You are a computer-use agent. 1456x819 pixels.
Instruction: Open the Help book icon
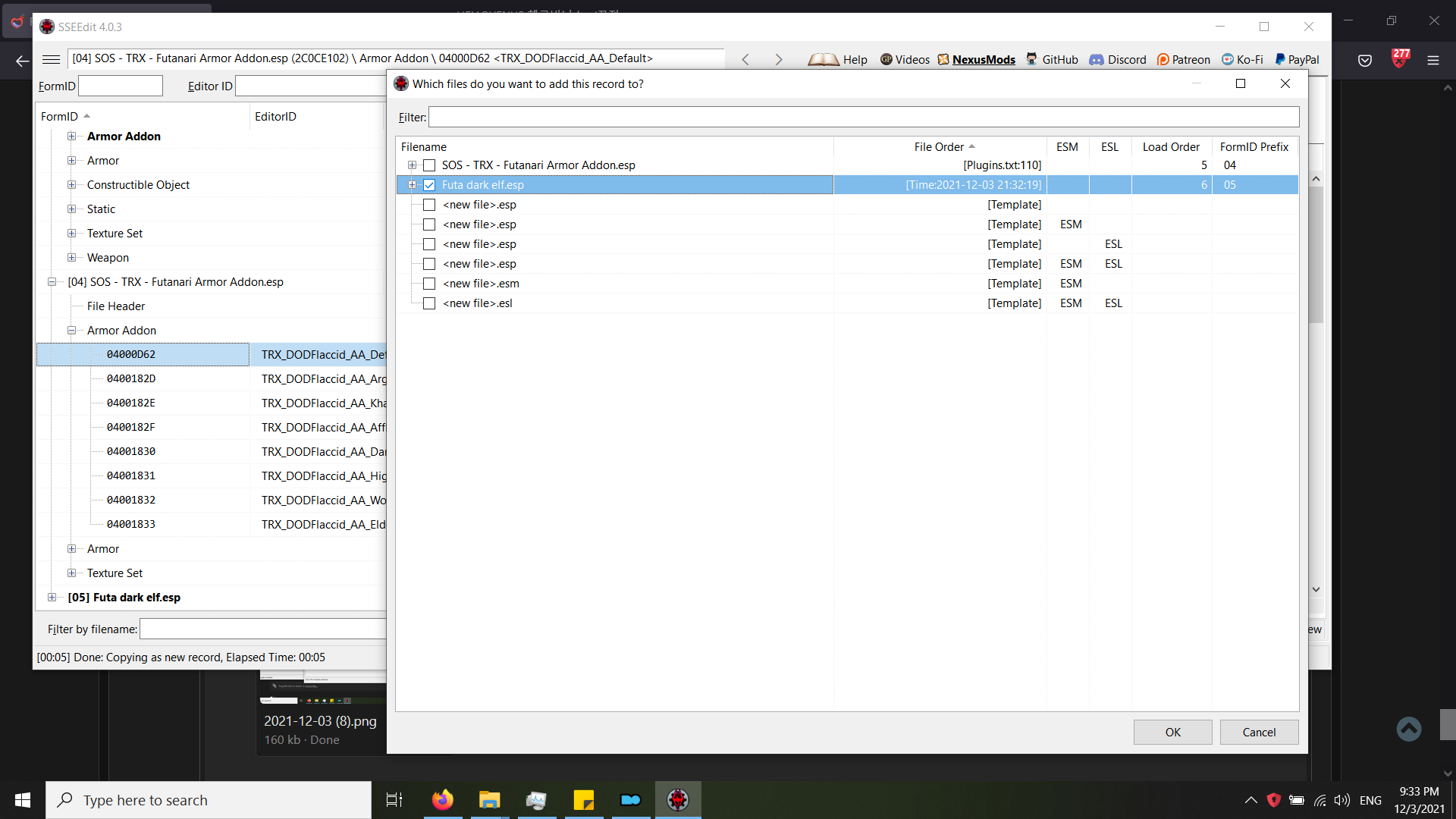[x=823, y=59]
